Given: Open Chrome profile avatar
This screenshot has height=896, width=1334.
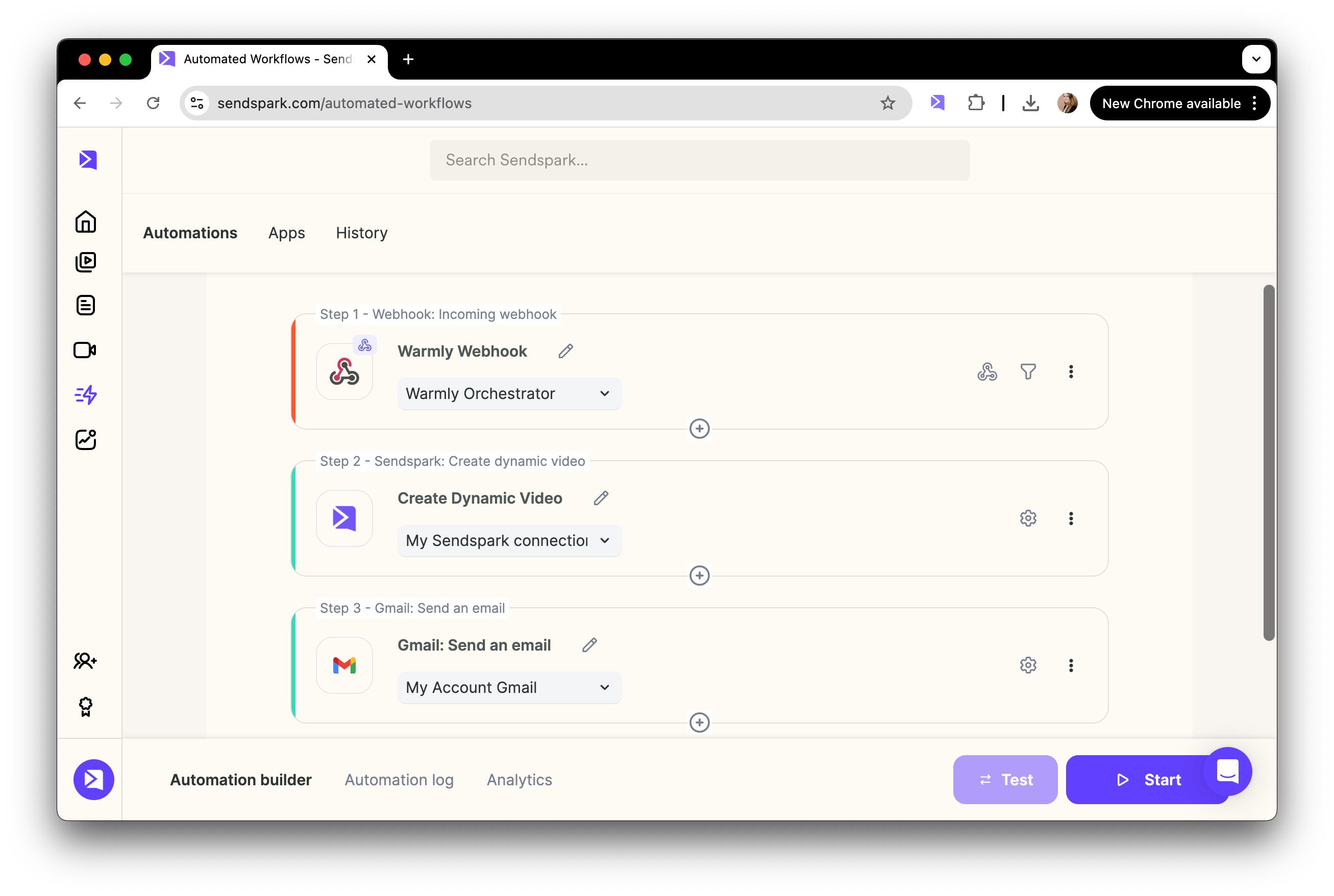Looking at the screenshot, I should (x=1067, y=103).
